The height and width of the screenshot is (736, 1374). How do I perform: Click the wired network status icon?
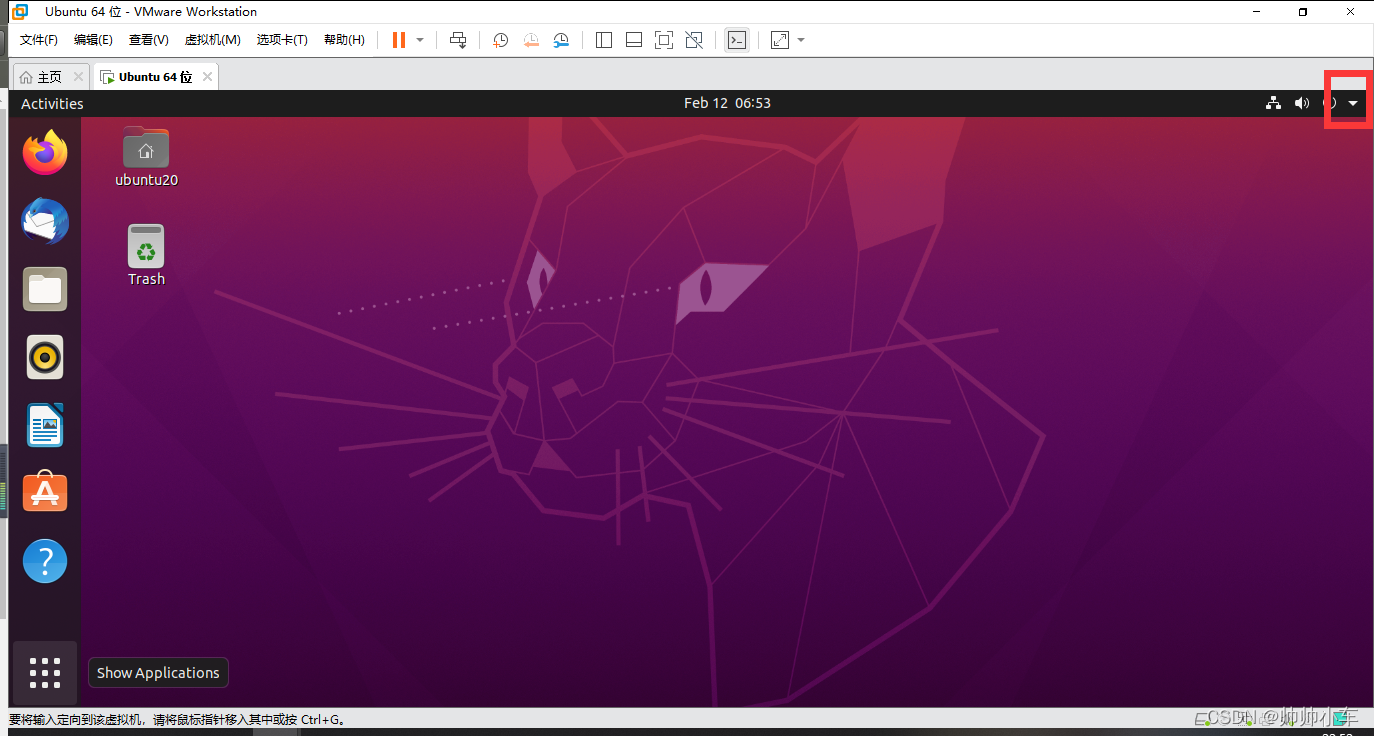point(1273,103)
